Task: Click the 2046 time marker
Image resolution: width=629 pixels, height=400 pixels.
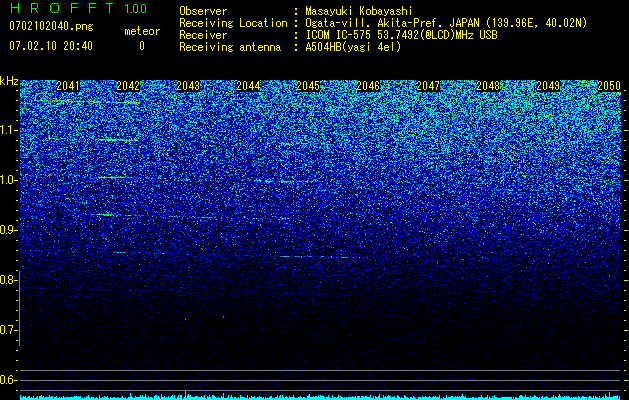Action: [x=368, y=86]
